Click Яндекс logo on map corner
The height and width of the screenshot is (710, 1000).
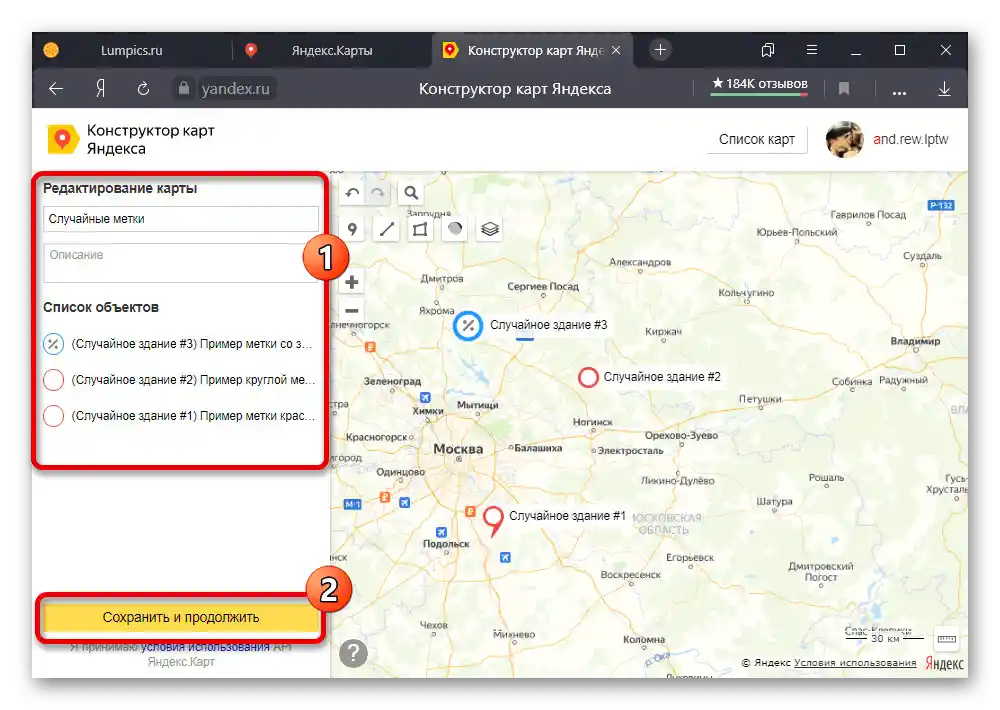point(945,663)
